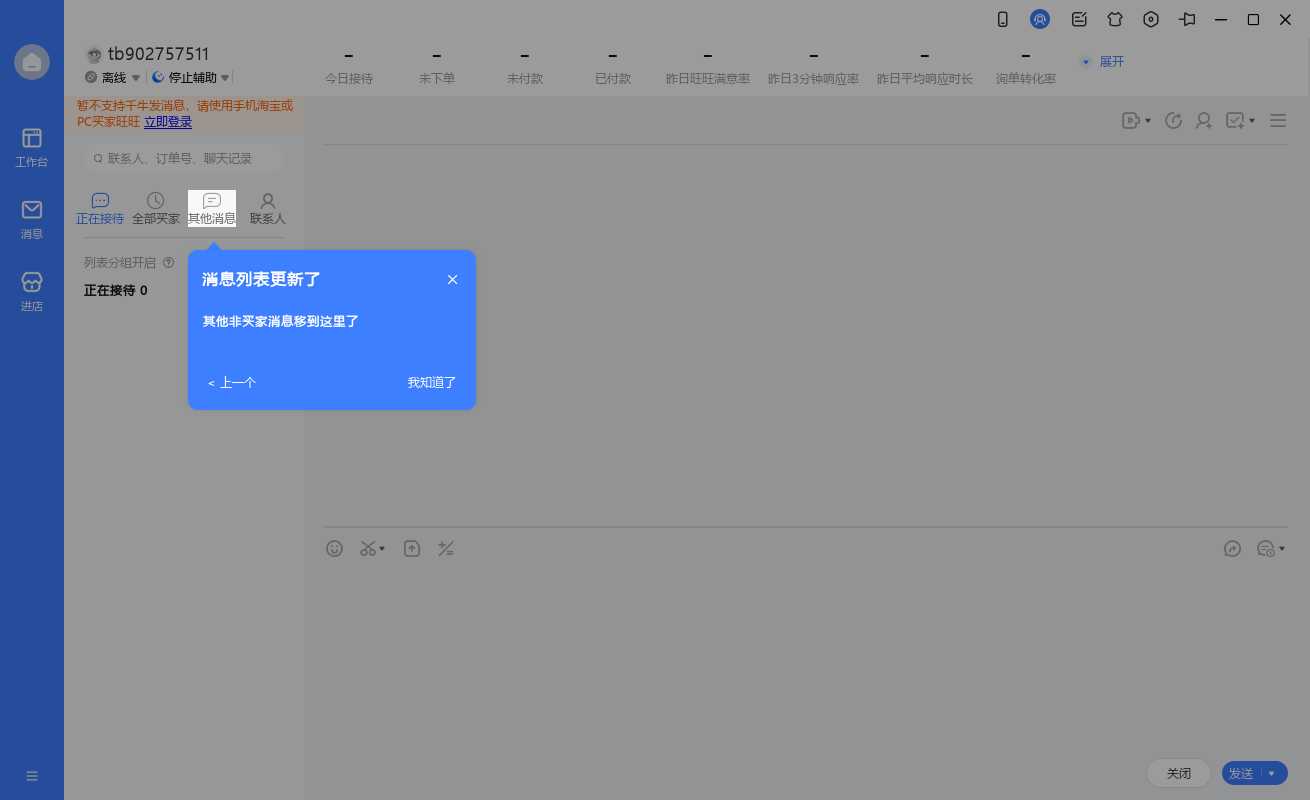Click the 立即登录 link
The height and width of the screenshot is (800, 1310).
(x=168, y=122)
